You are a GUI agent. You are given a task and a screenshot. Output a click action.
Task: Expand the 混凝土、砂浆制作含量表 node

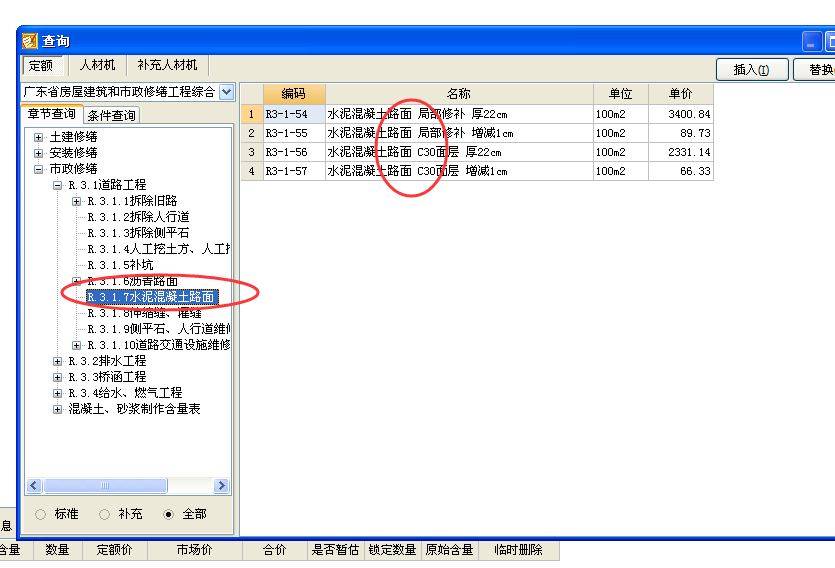click(x=58, y=409)
